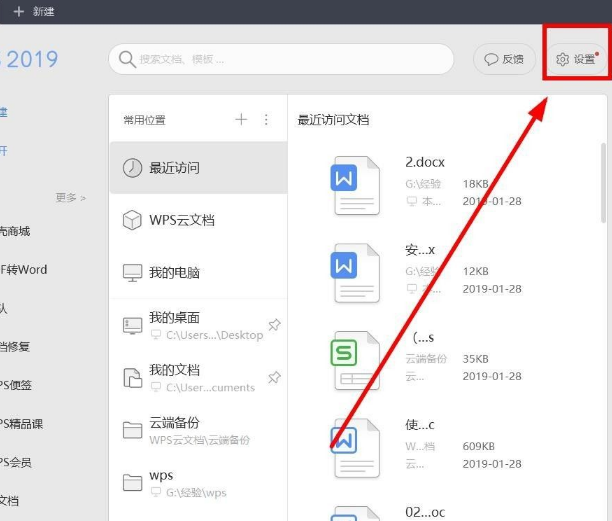Select 我的电脑 location
Viewport: 612px width, 521px height.
tap(199, 272)
